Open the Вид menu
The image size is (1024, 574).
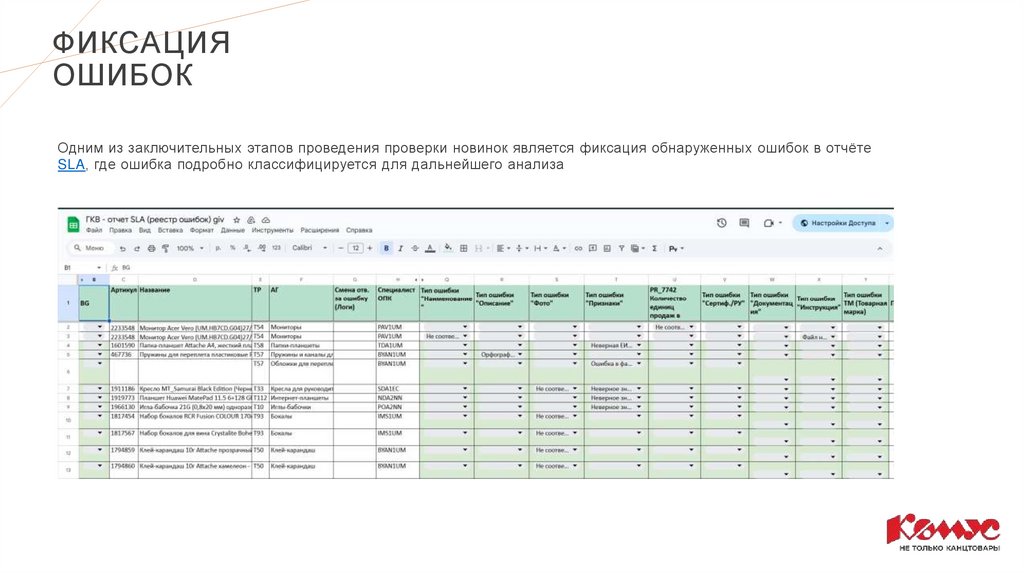pyautogui.click(x=145, y=231)
